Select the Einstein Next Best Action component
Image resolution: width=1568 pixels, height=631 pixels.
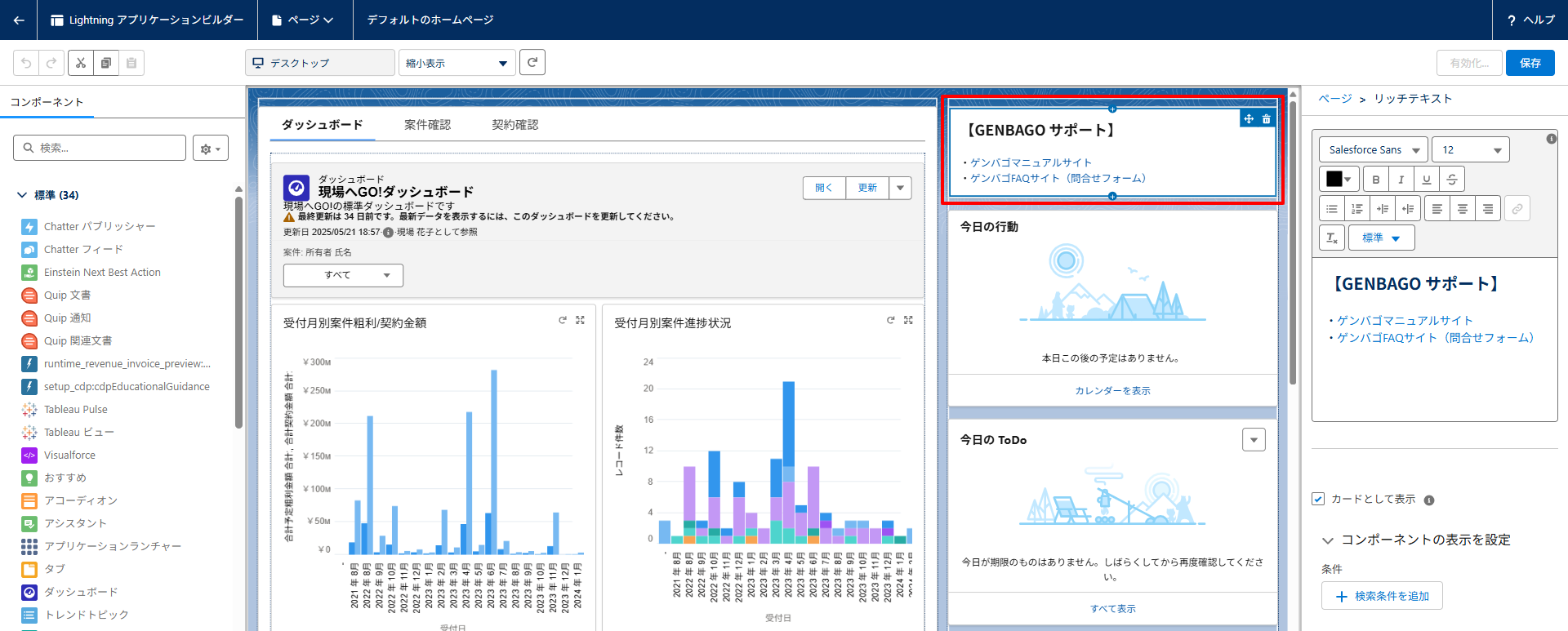point(91,273)
